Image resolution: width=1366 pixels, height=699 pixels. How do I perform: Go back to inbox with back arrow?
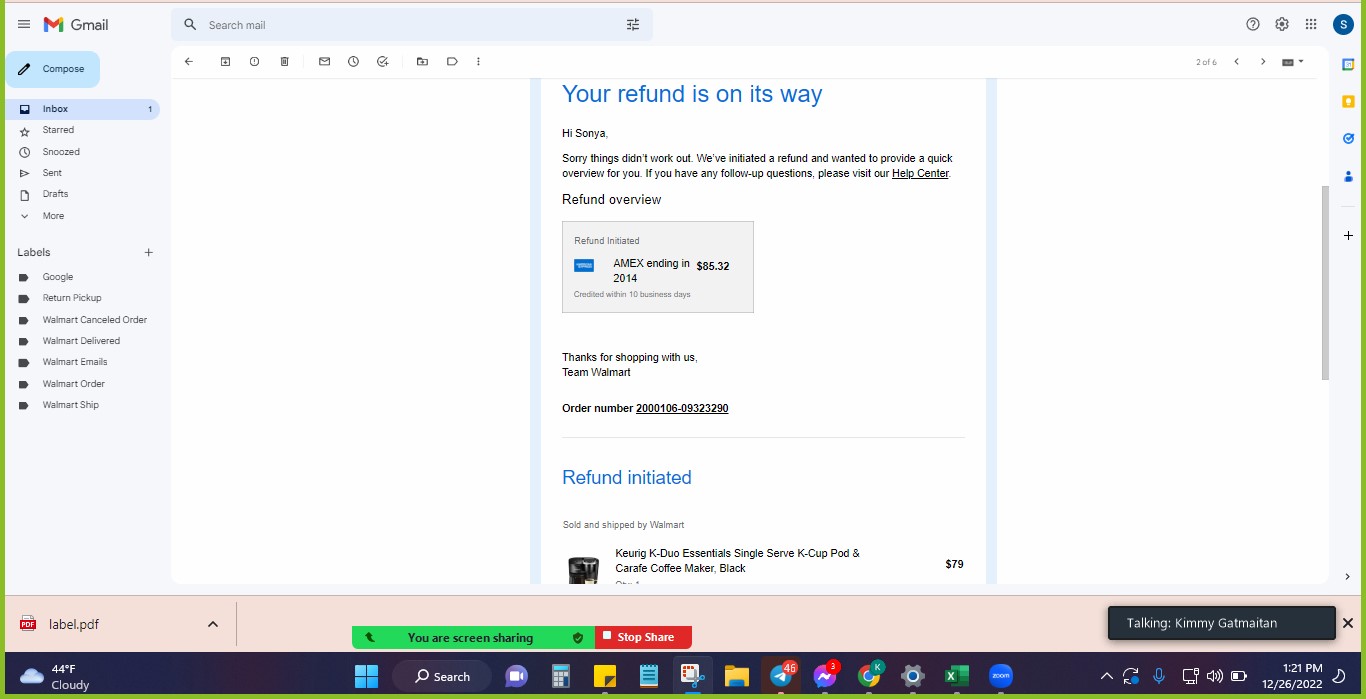point(189,62)
